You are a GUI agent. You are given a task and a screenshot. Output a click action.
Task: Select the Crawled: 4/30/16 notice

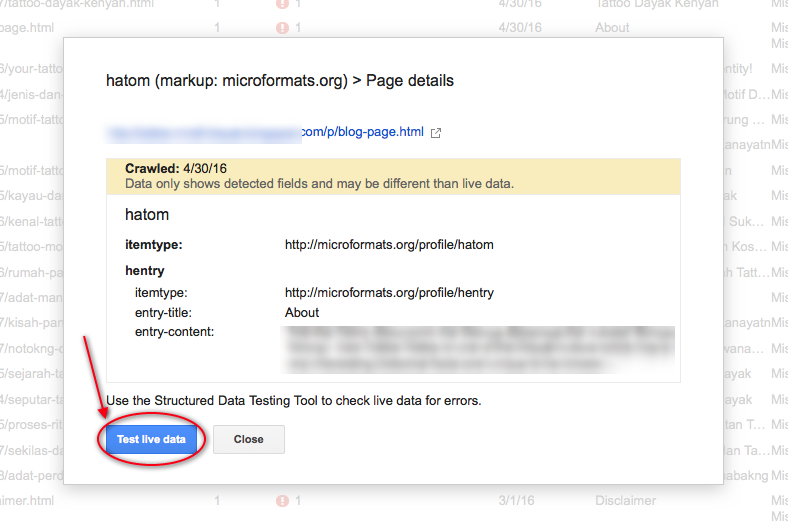click(x=176, y=168)
